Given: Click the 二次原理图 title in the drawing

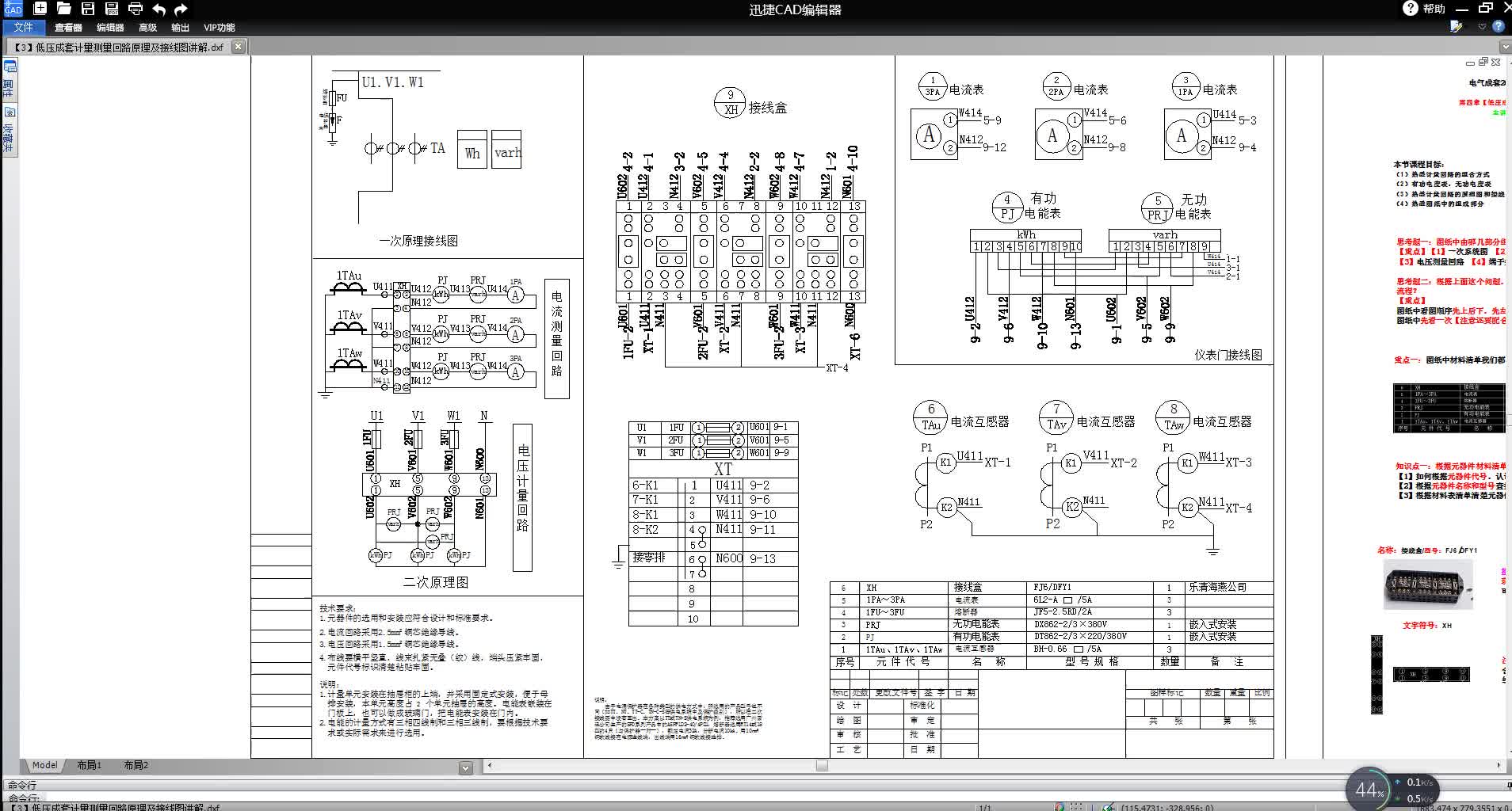Looking at the screenshot, I should tap(436, 582).
